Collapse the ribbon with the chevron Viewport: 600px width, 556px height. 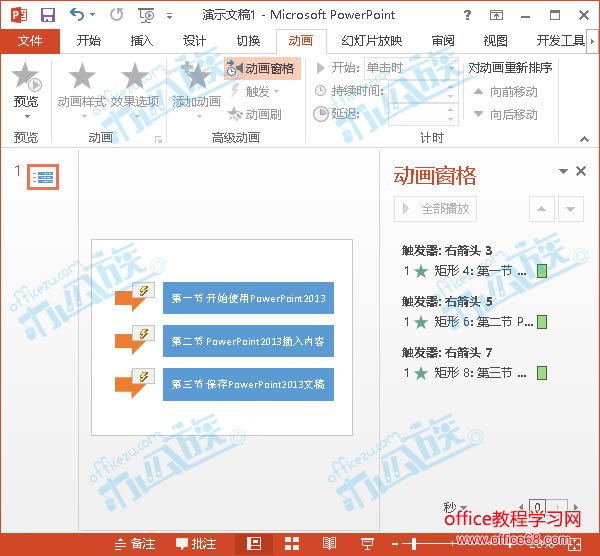tap(584, 139)
